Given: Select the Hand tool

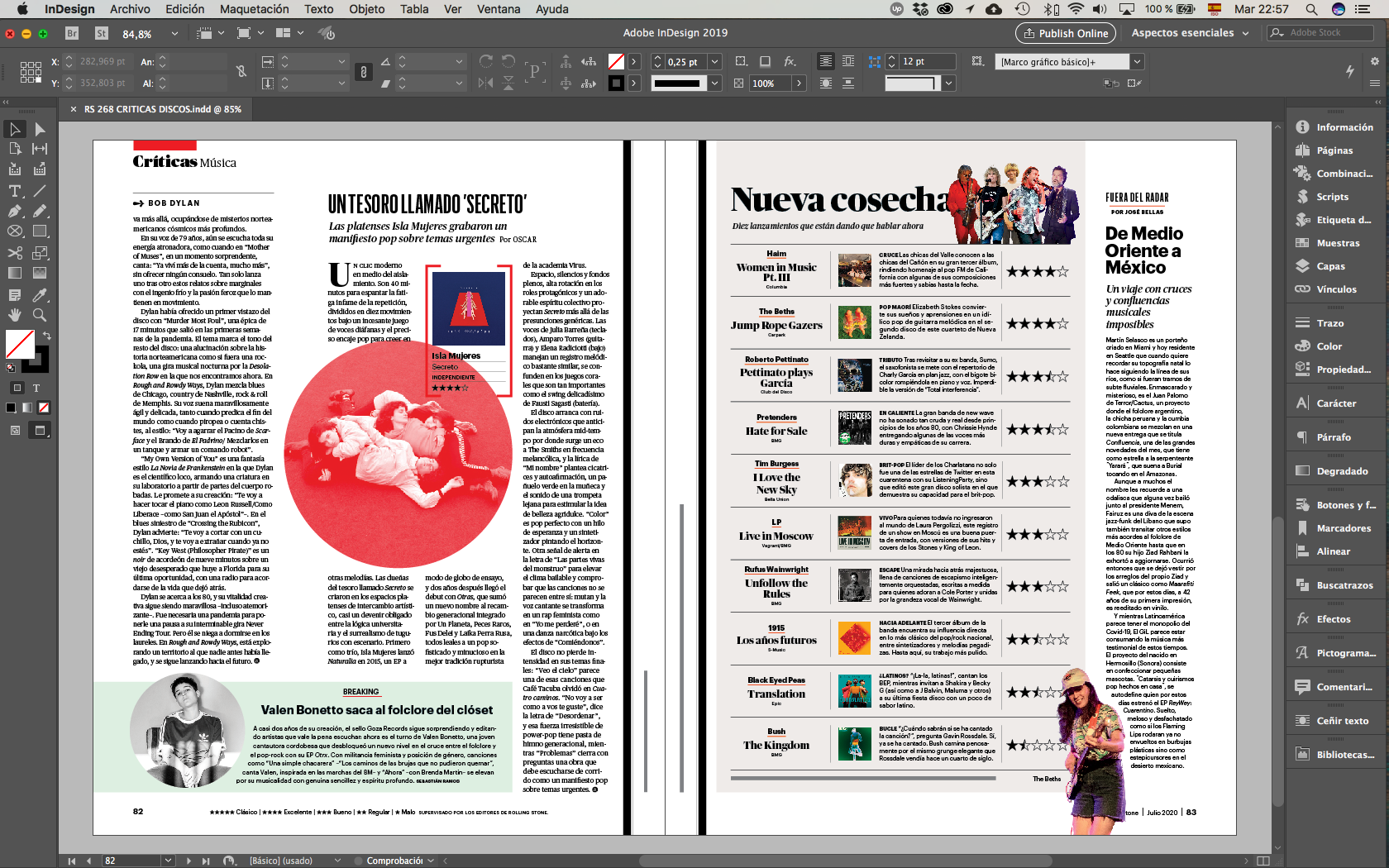Looking at the screenshot, I should [15, 315].
